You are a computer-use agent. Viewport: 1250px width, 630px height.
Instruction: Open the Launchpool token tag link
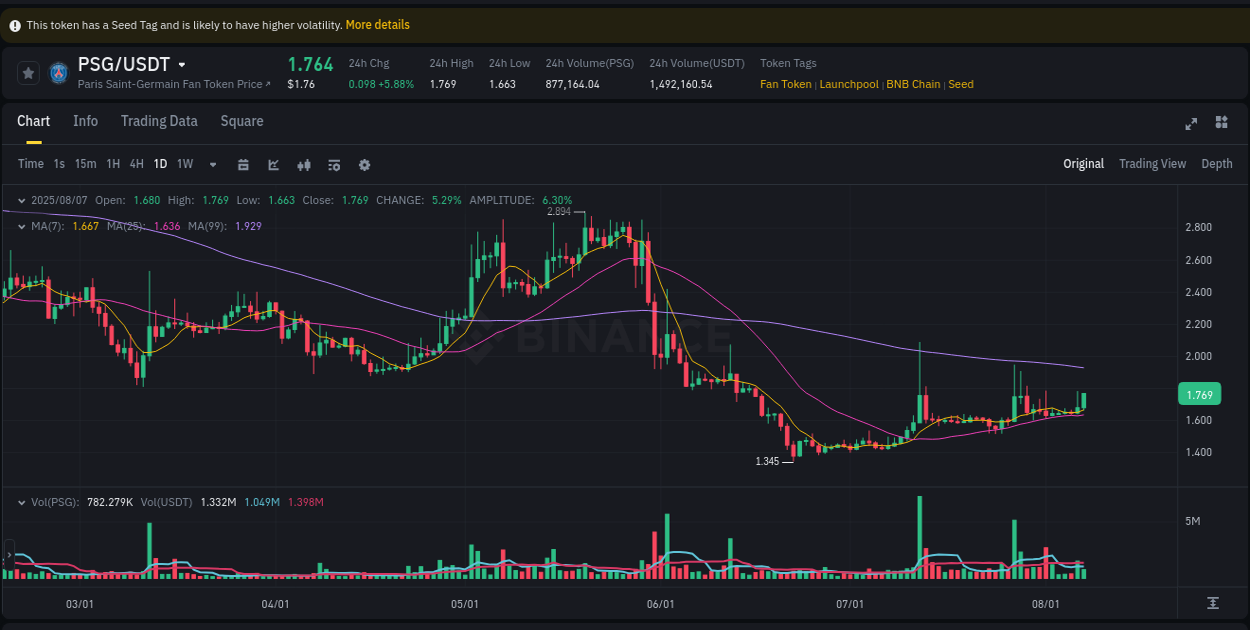(848, 84)
